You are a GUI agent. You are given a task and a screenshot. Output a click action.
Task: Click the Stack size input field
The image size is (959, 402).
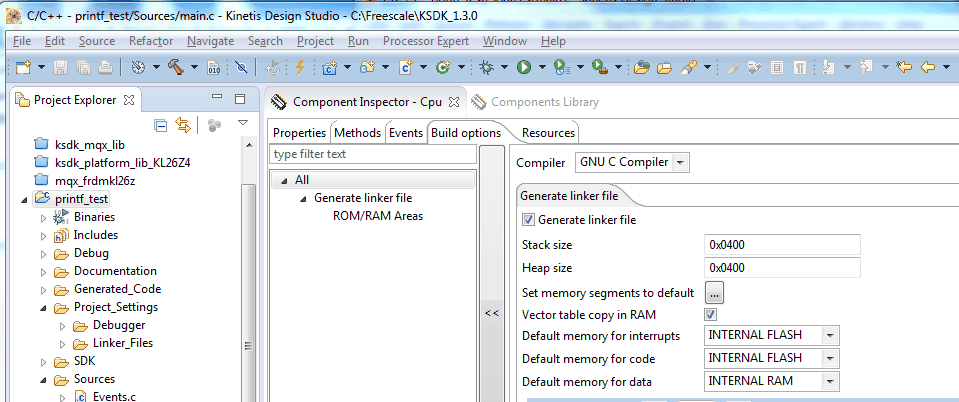click(782, 245)
